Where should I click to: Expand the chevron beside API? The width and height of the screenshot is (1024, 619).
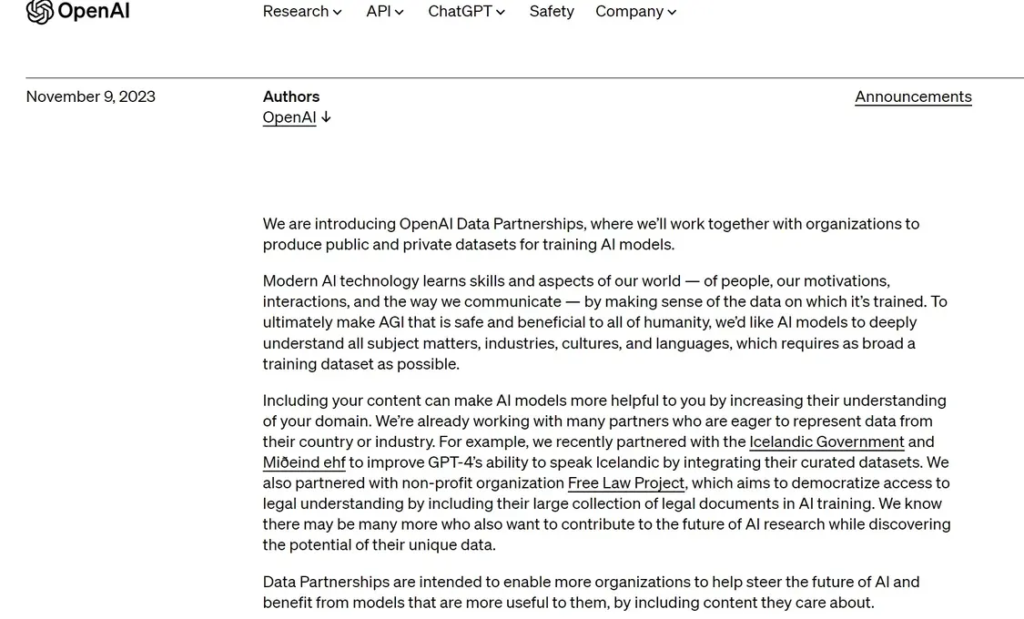(x=400, y=13)
